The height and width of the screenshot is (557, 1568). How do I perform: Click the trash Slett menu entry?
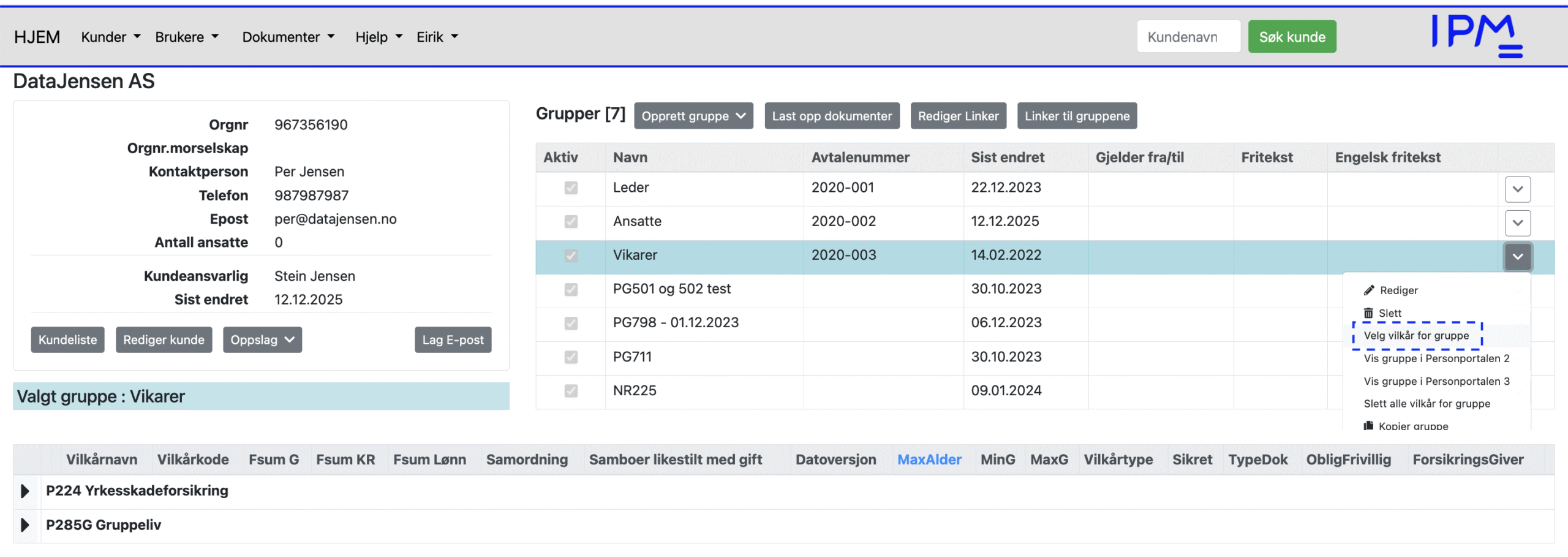click(1389, 313)
